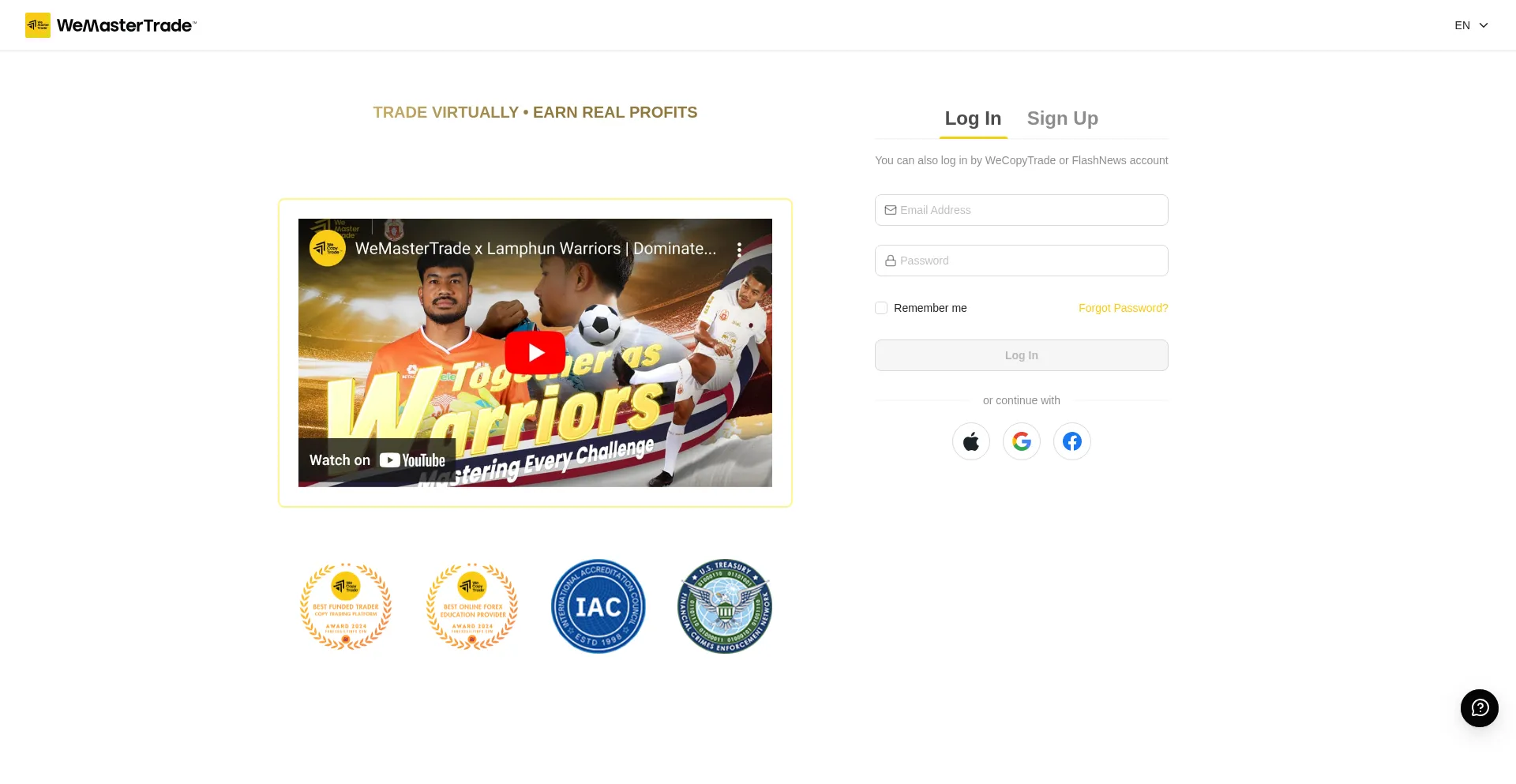Click the Log In submit button

pyautogui.click(x=1022, y=355)
